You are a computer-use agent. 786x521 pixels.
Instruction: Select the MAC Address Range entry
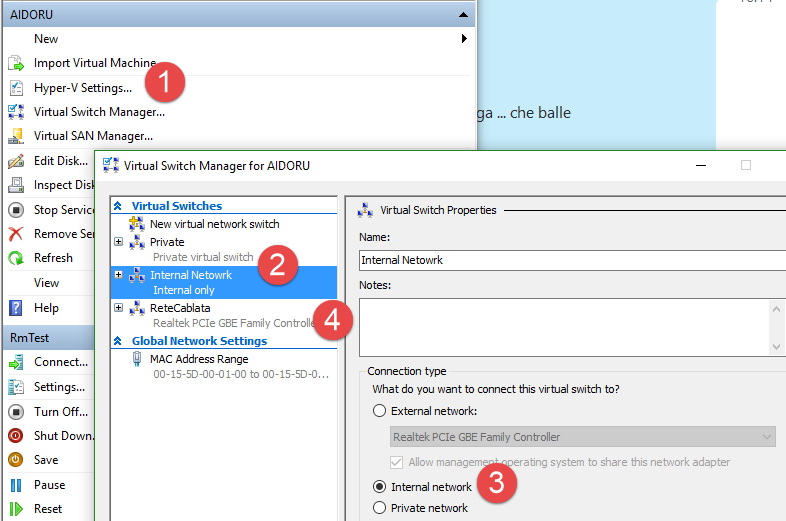tap(224, 367)
